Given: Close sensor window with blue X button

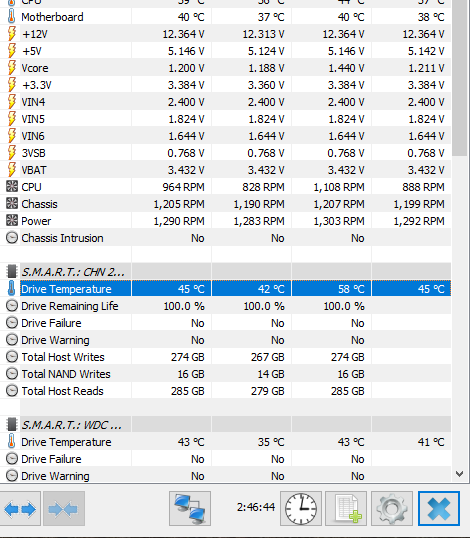Looking at the screenshot, I should pos(439,508).
